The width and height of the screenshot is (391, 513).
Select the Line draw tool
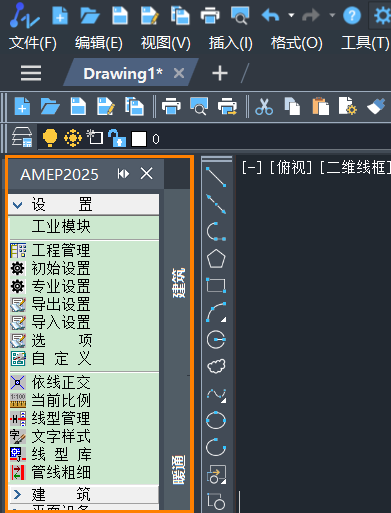point(216,177)
